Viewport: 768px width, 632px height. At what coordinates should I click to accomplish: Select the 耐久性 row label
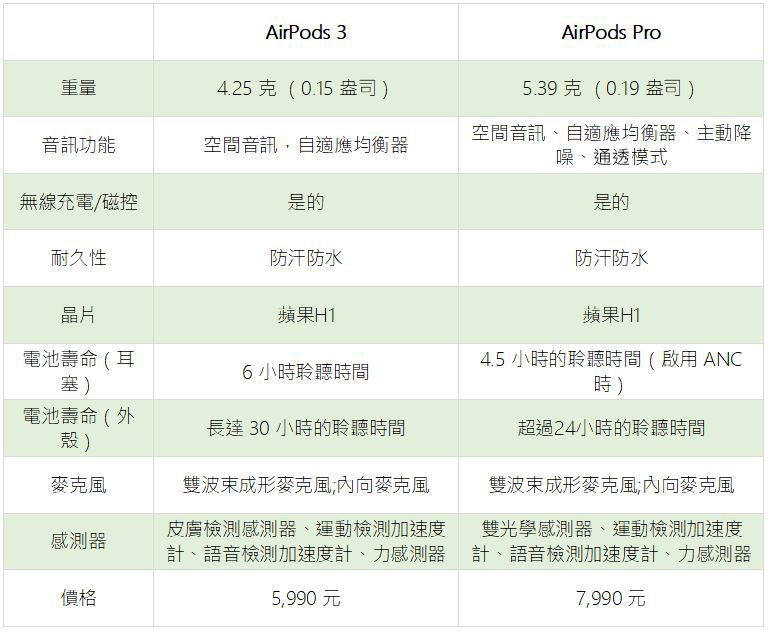tap(78, 258)
